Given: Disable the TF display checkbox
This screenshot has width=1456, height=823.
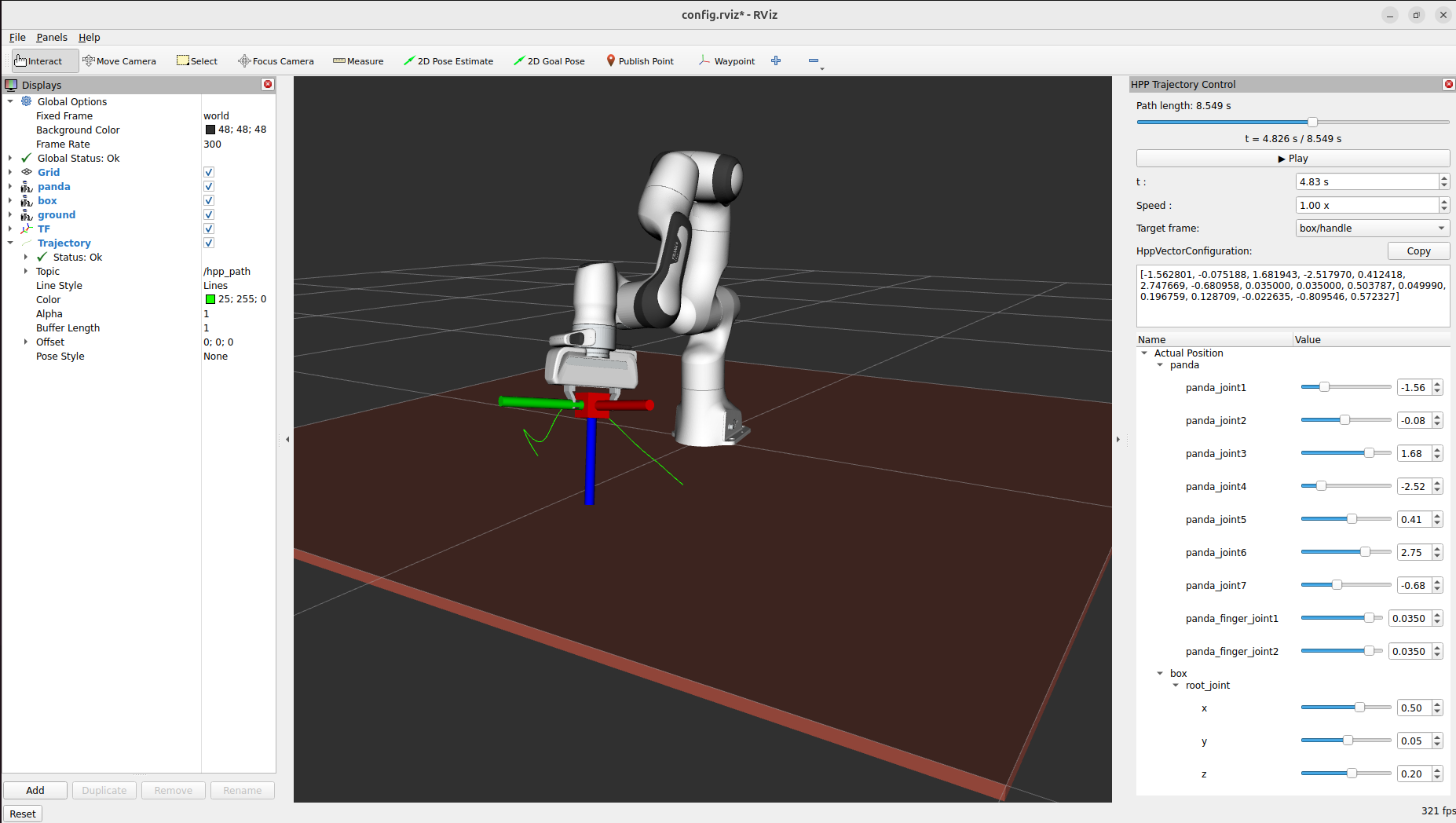Looking at the screenshot, I should pos(209,229).
